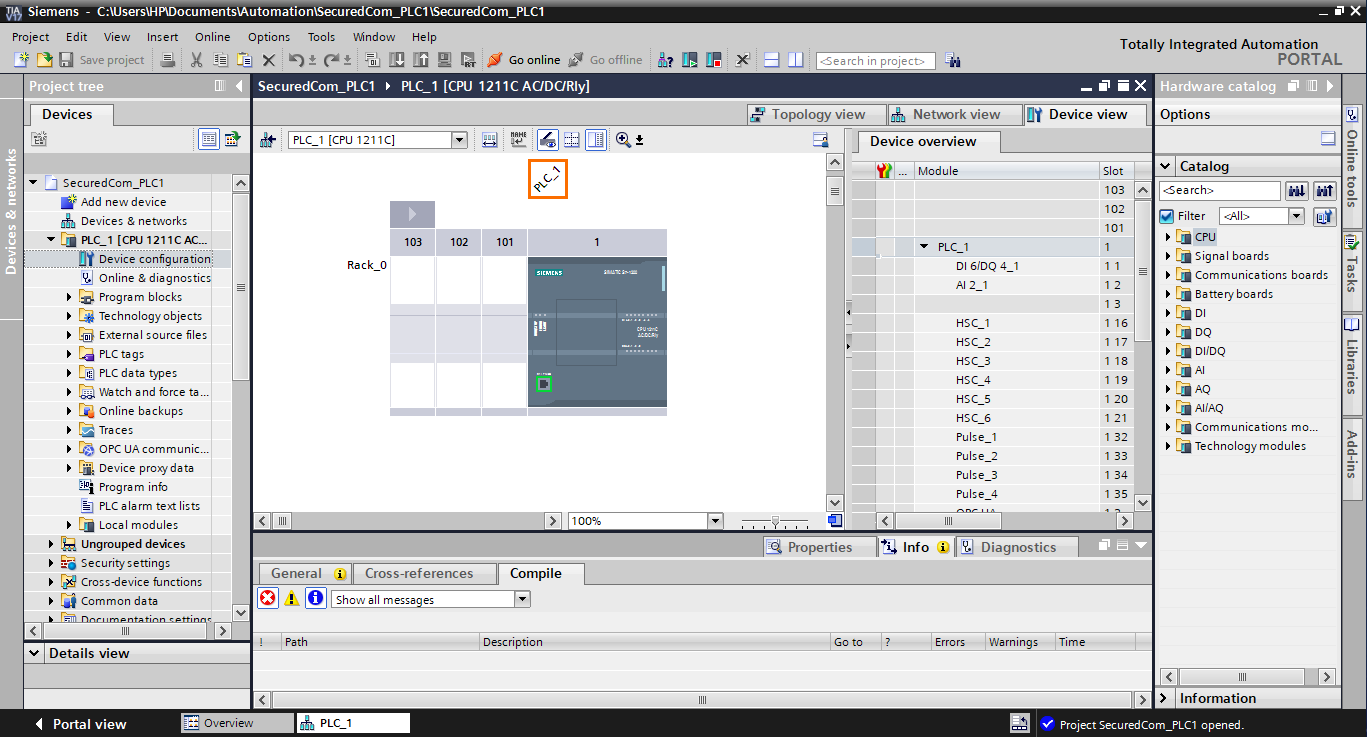Select the show labels toolbar icon in device view
Image resolution: width=1367 pixels, height=737 pixels.
coord(518,139)
